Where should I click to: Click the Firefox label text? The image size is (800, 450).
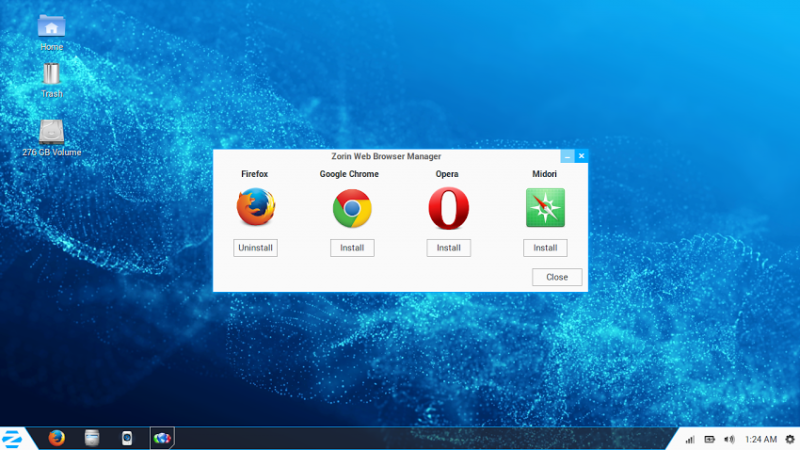[255, 174]
